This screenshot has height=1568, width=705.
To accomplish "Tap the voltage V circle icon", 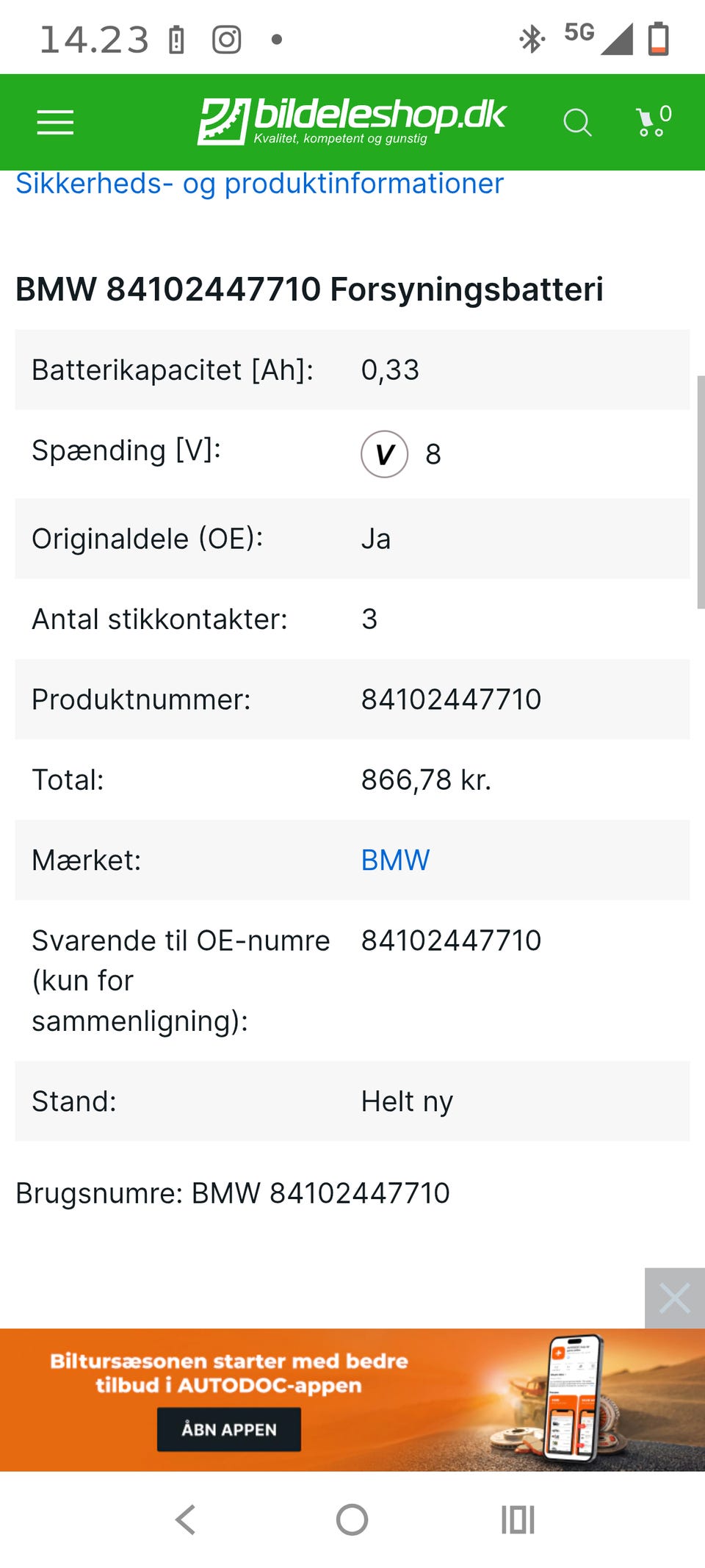I will pyautogui.click(x=384, y=454).
